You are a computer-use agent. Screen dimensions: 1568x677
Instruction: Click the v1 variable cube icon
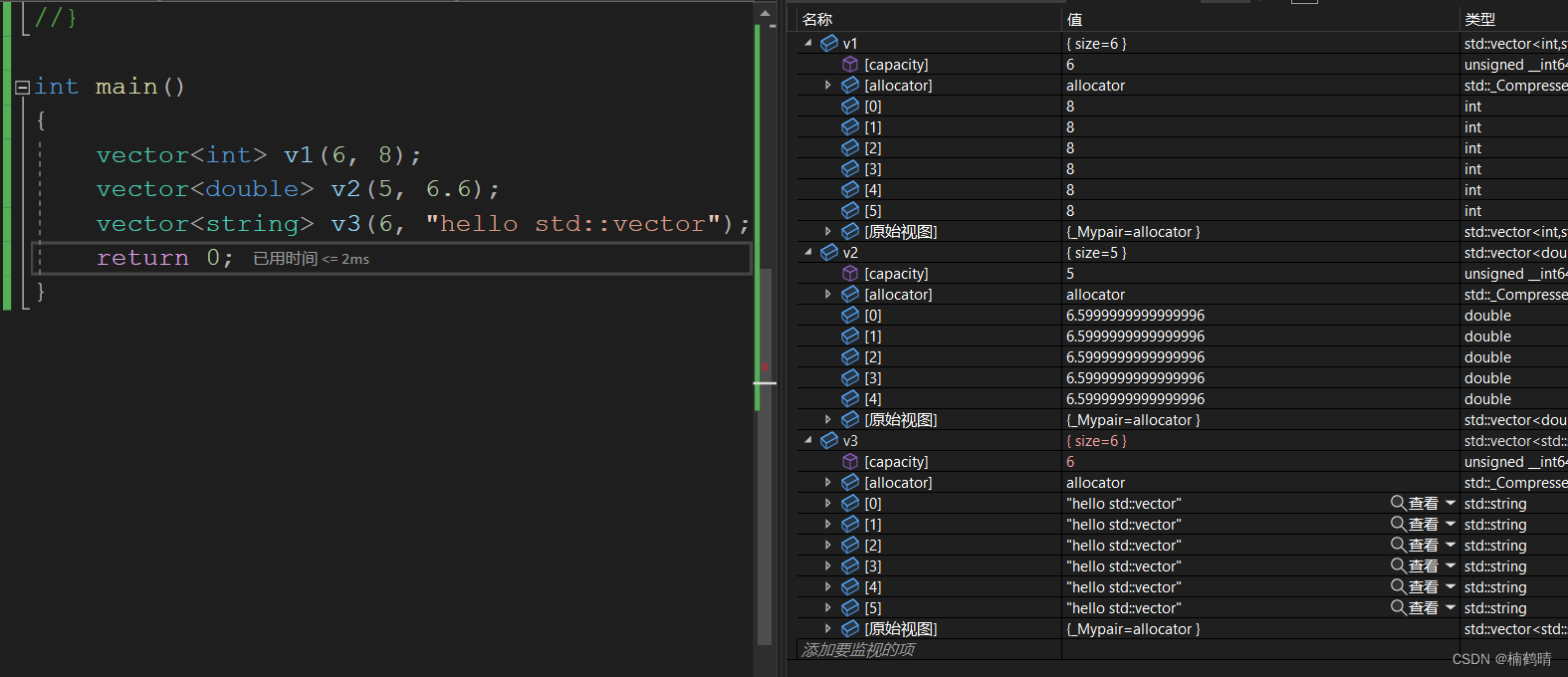pyautogui.click(x=829, y=44)
